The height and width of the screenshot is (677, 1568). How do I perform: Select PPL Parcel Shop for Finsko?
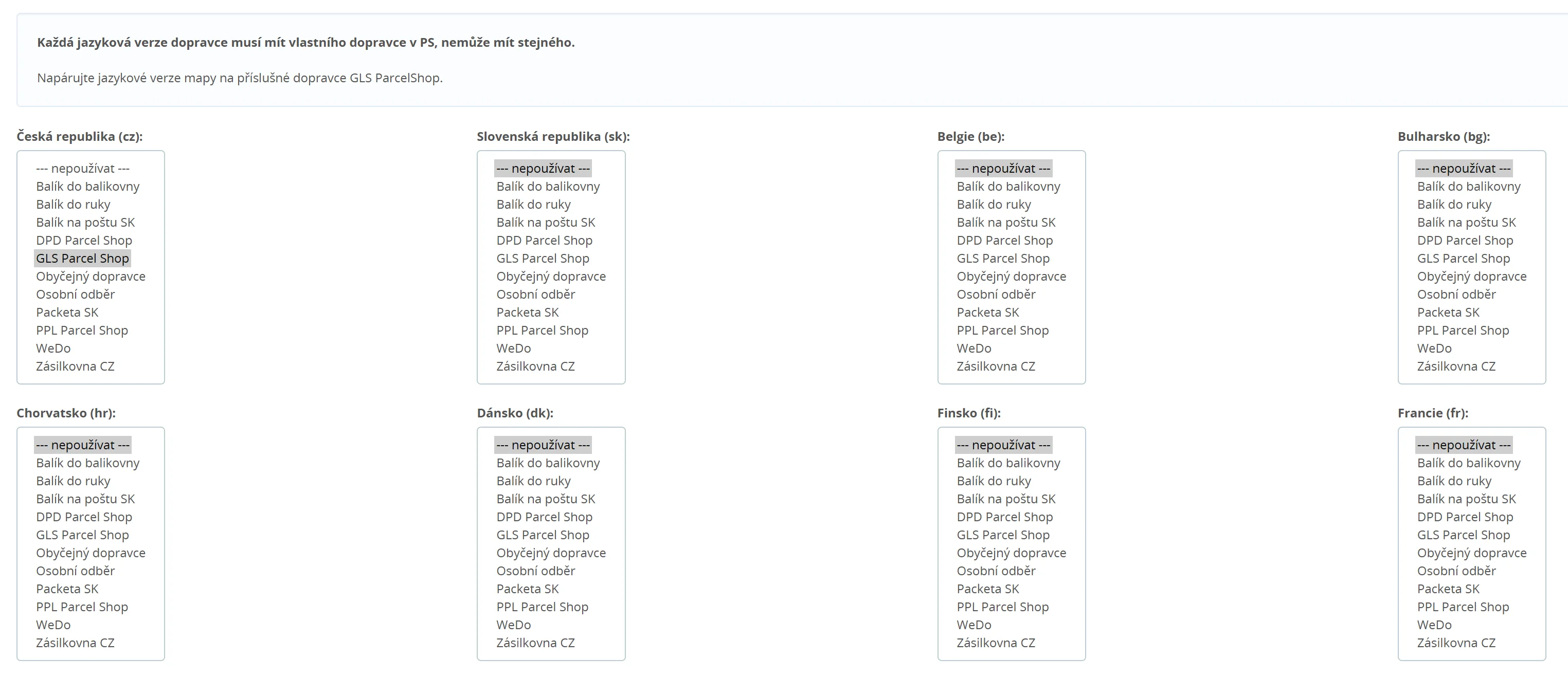coord(1002,607)
